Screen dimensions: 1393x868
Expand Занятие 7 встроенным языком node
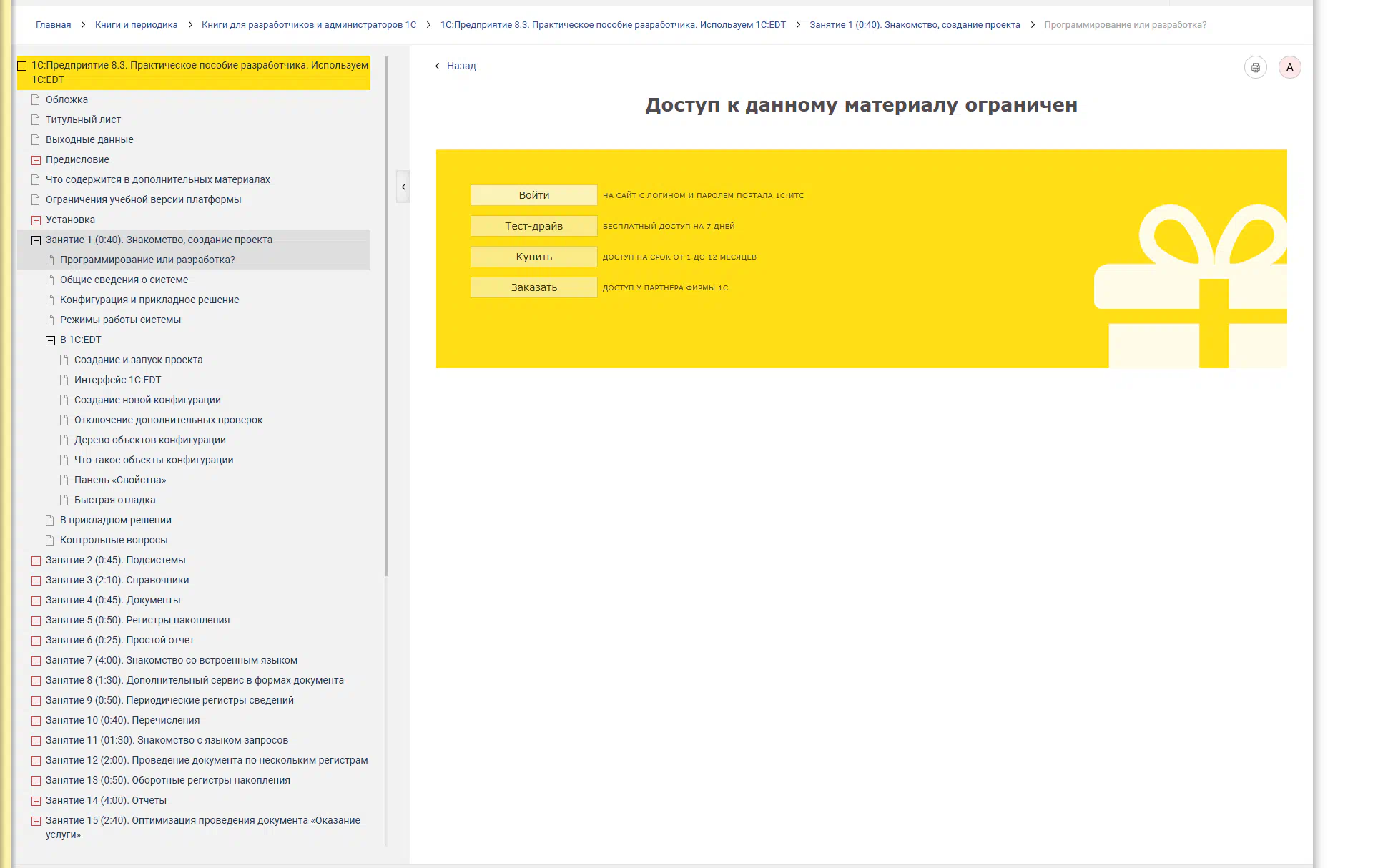pyautogui.click(x=36, y=661)
